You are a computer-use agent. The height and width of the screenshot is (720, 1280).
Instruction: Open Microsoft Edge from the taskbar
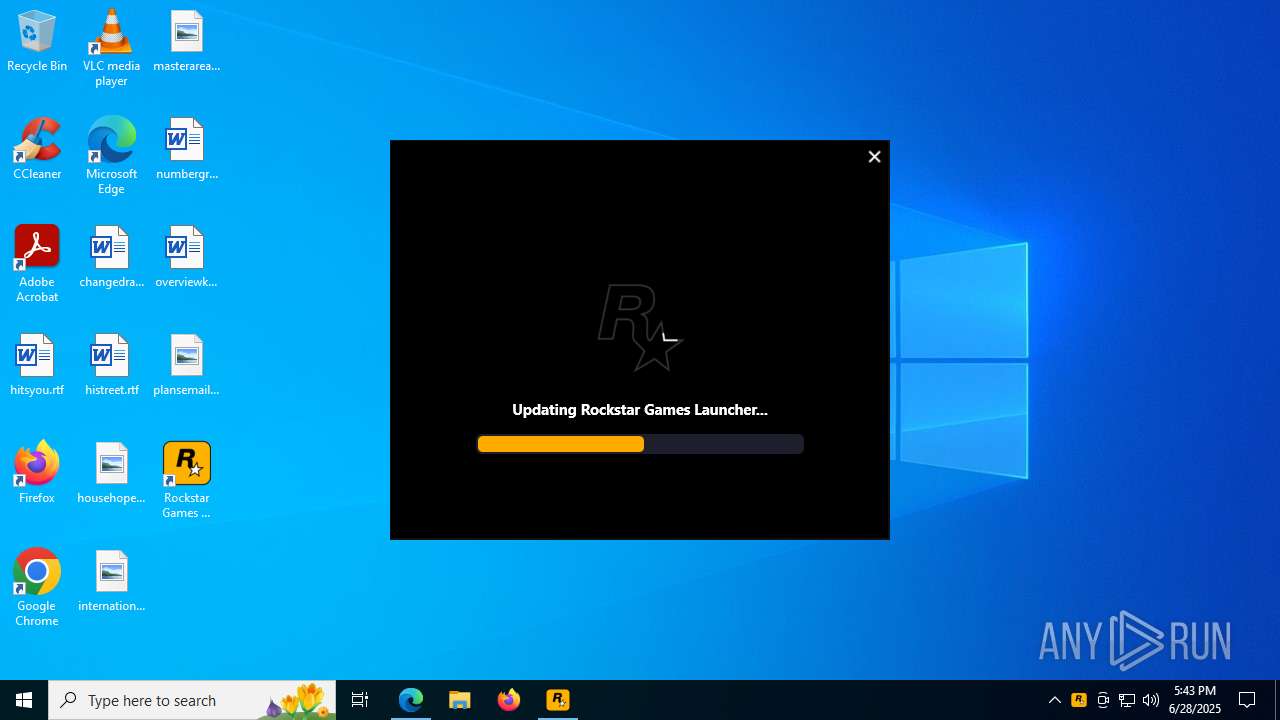(411, 700)
